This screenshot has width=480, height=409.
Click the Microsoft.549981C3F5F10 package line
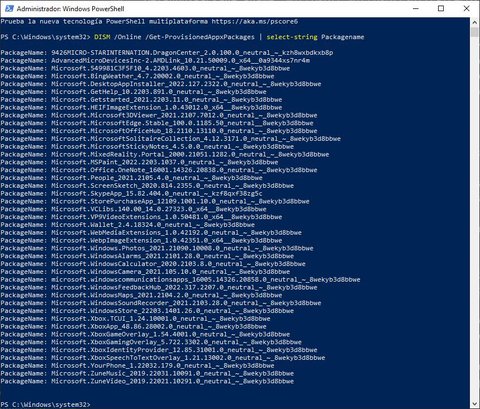(x=145, y=68)
